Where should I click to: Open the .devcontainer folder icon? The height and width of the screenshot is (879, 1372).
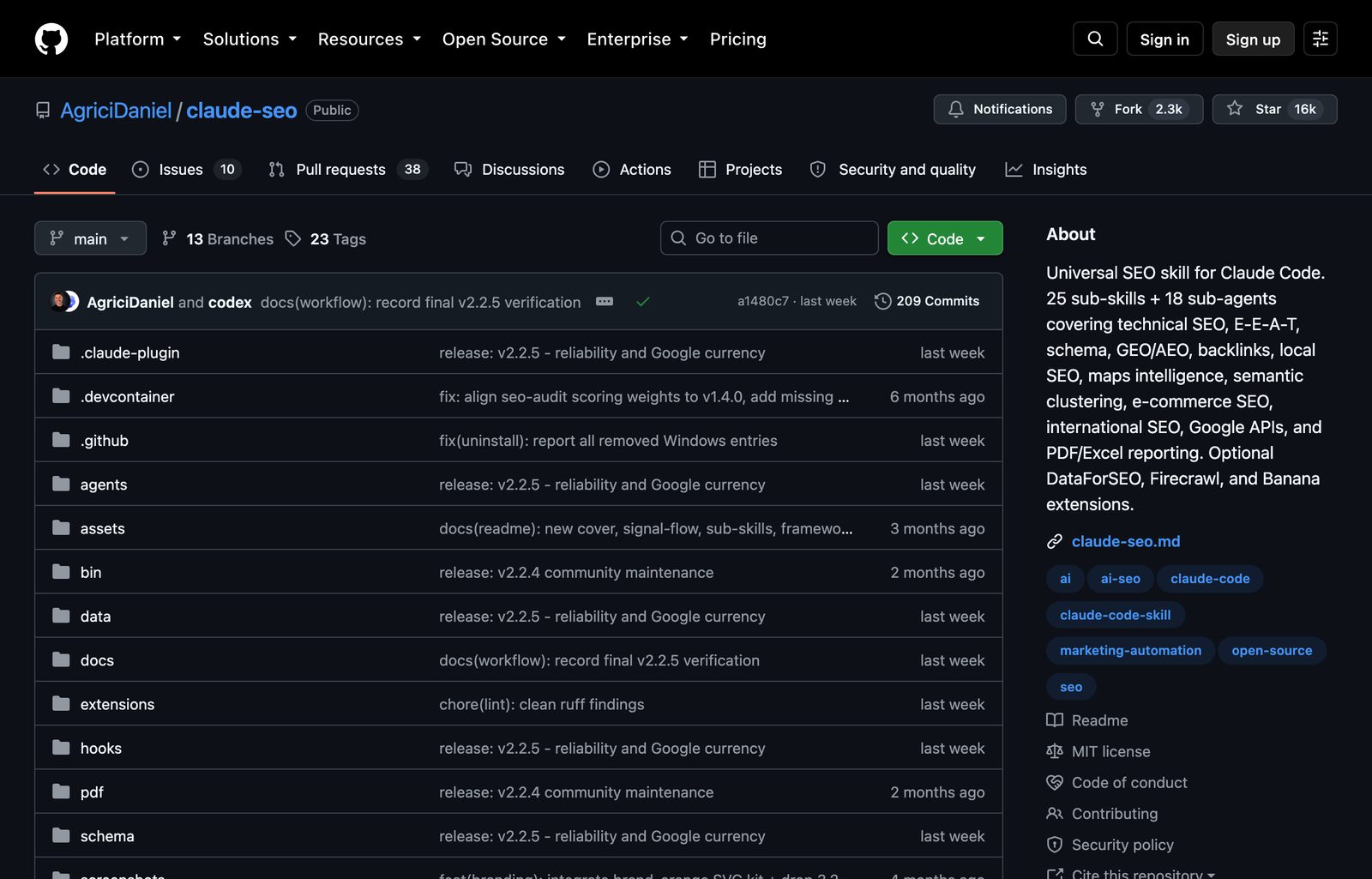61,396
